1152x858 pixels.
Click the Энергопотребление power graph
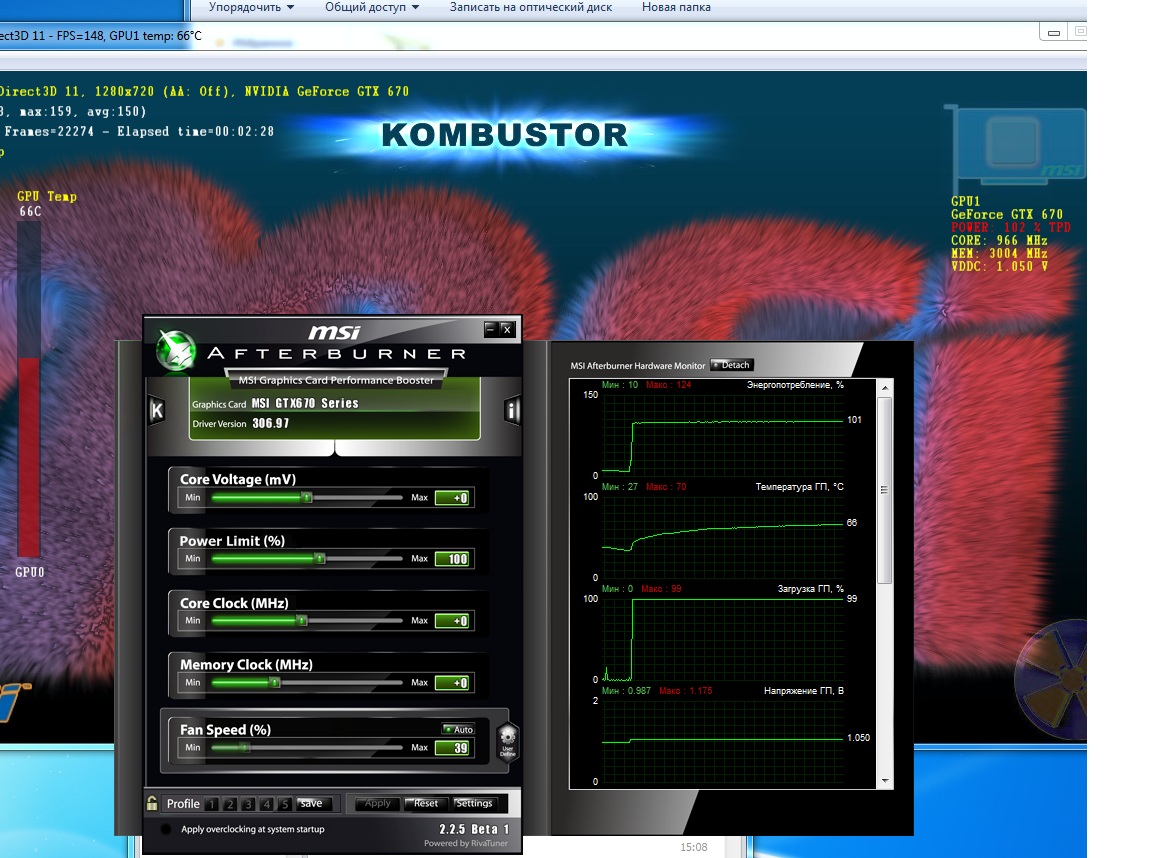click(722, 435)
